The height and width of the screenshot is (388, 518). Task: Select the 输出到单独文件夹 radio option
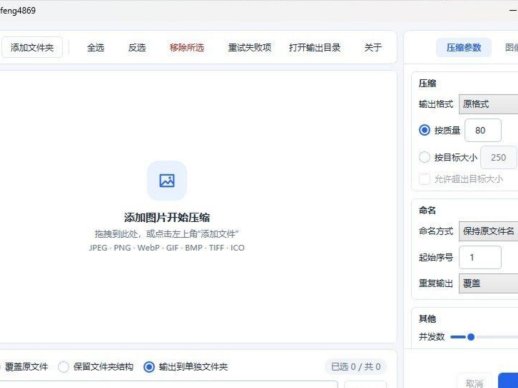(x=149, y=367)
